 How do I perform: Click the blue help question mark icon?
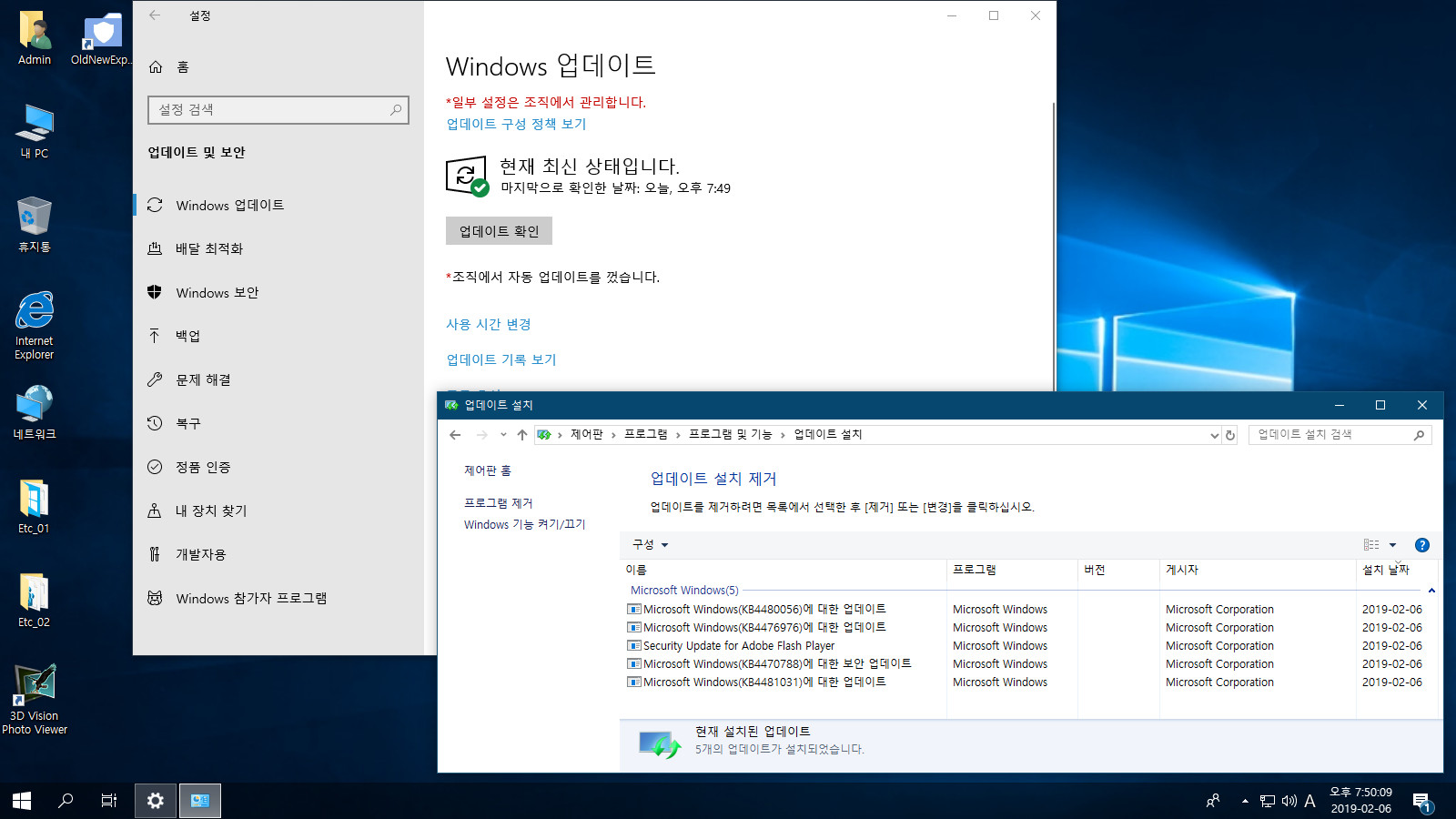[1422, 545]
